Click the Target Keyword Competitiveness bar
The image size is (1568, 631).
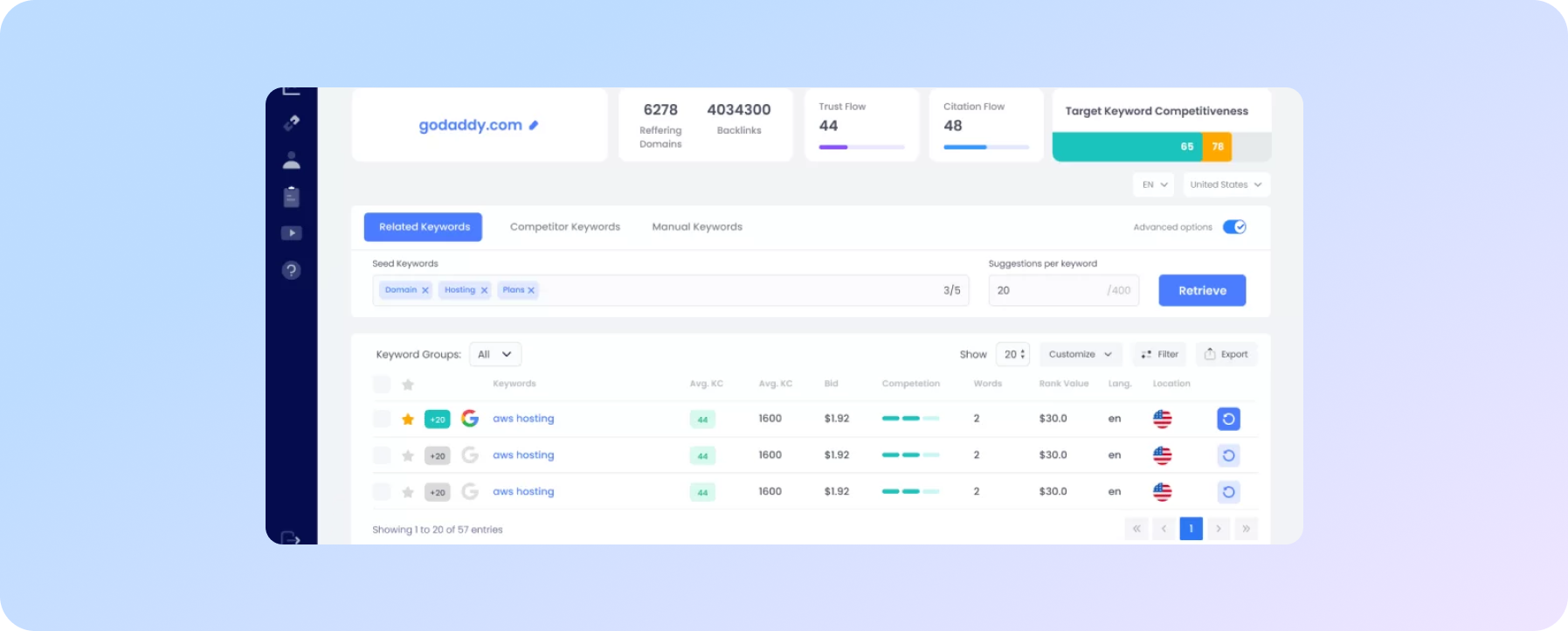(1161, 147)
